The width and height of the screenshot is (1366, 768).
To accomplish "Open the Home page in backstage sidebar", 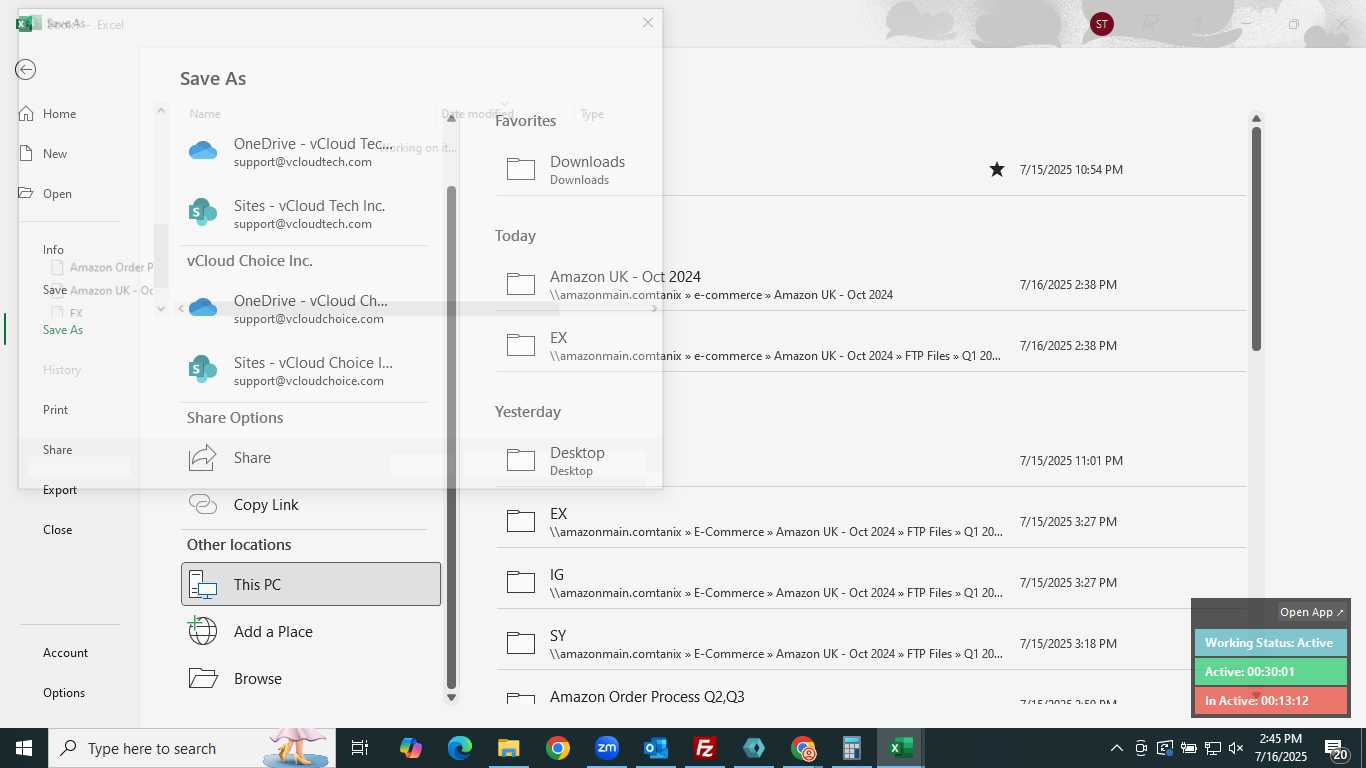I will click(x=59, y=114).
